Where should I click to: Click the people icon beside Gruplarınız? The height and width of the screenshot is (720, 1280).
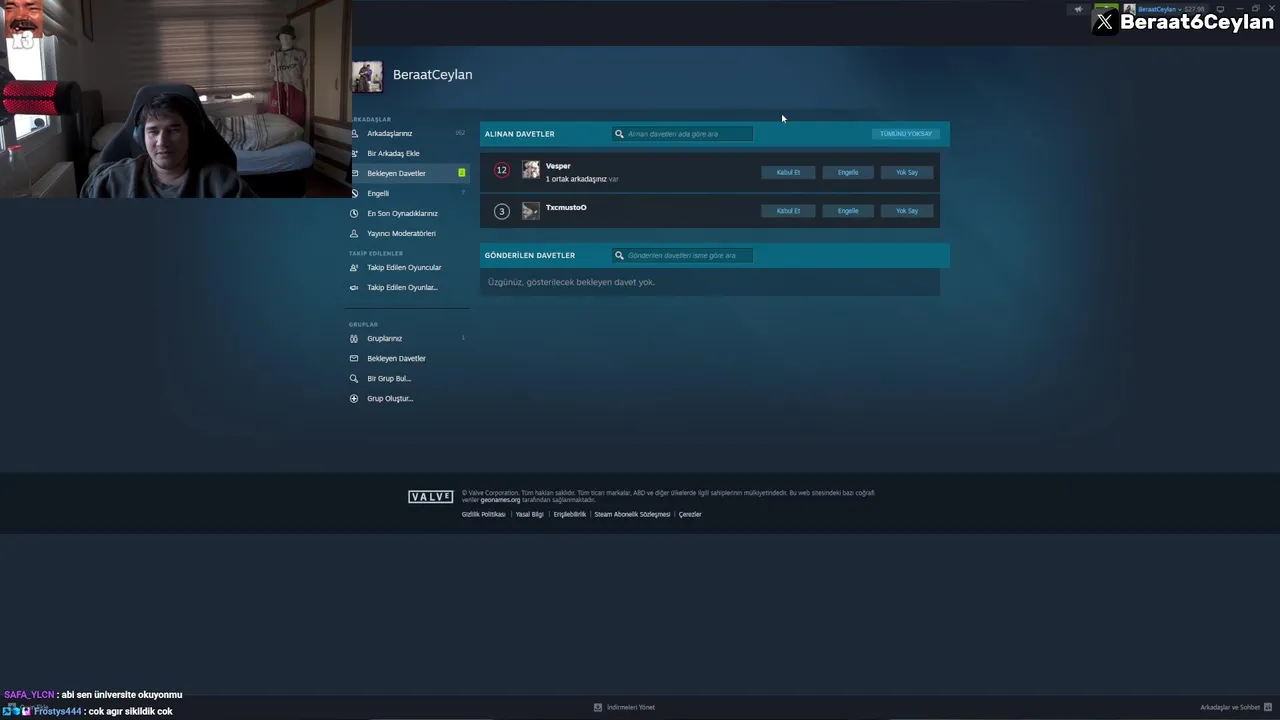[354, 338]
